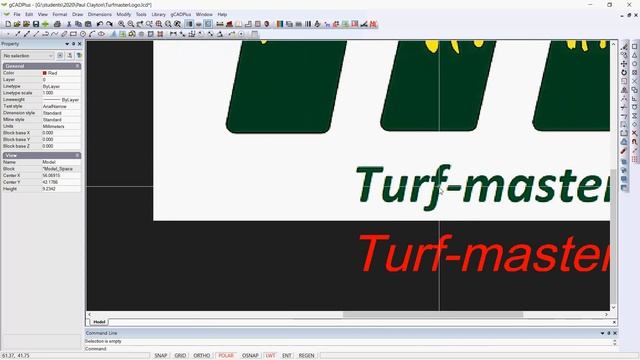Viewport: 640px width, 360px height.
Task: Click the quick select icon in Property panel
Action: point(79,55)
